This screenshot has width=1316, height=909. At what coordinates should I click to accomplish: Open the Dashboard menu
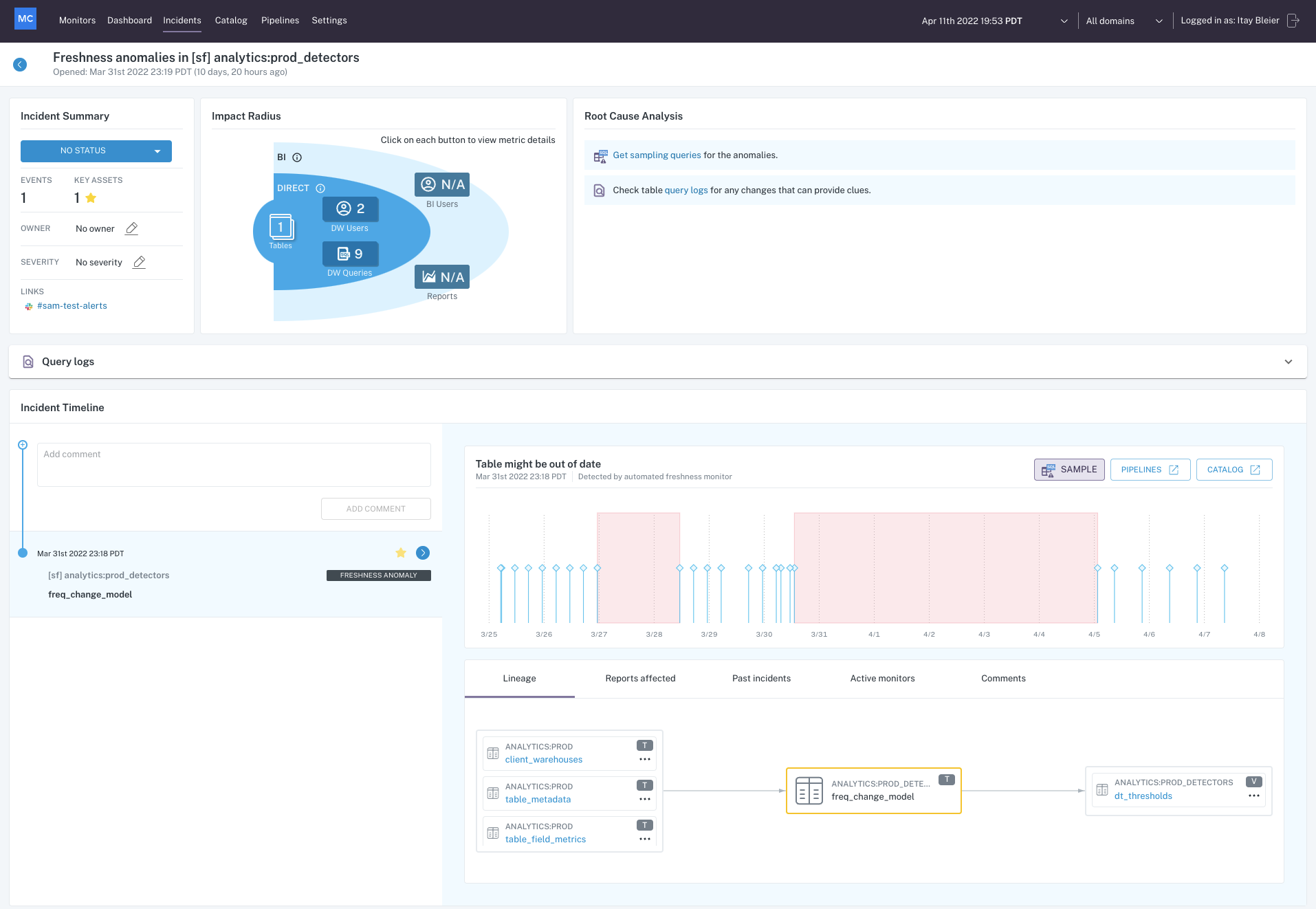(129, 21)
